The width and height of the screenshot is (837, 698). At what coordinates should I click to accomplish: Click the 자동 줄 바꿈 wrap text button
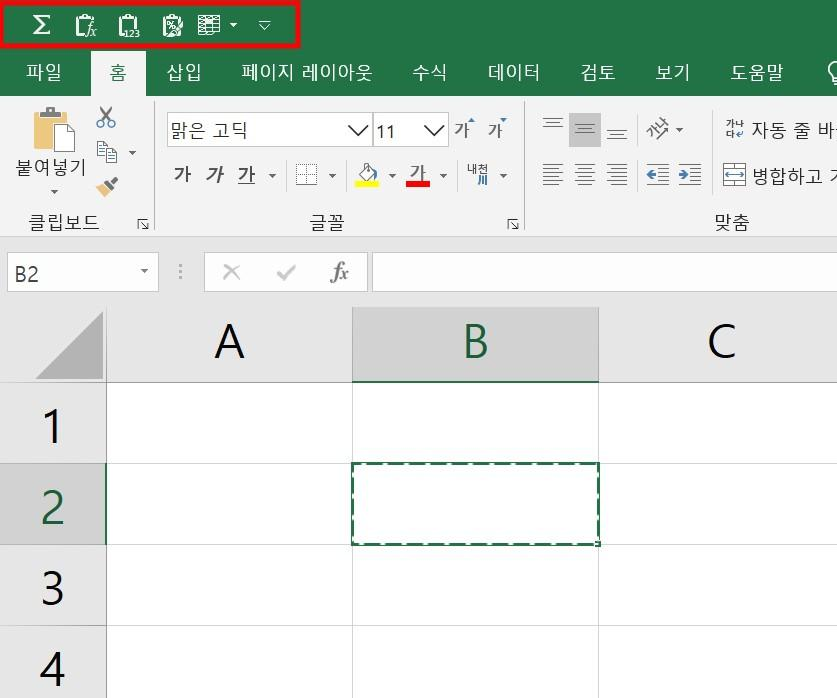780,129
